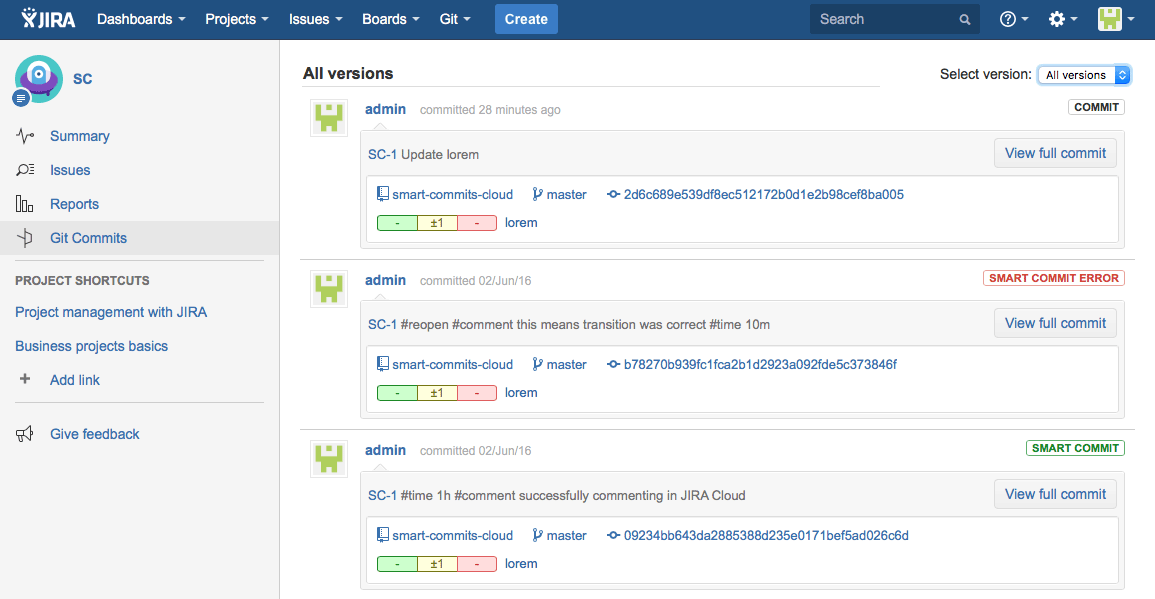Click the green SMART COMMIT badge

click(x=1075, y=448)
